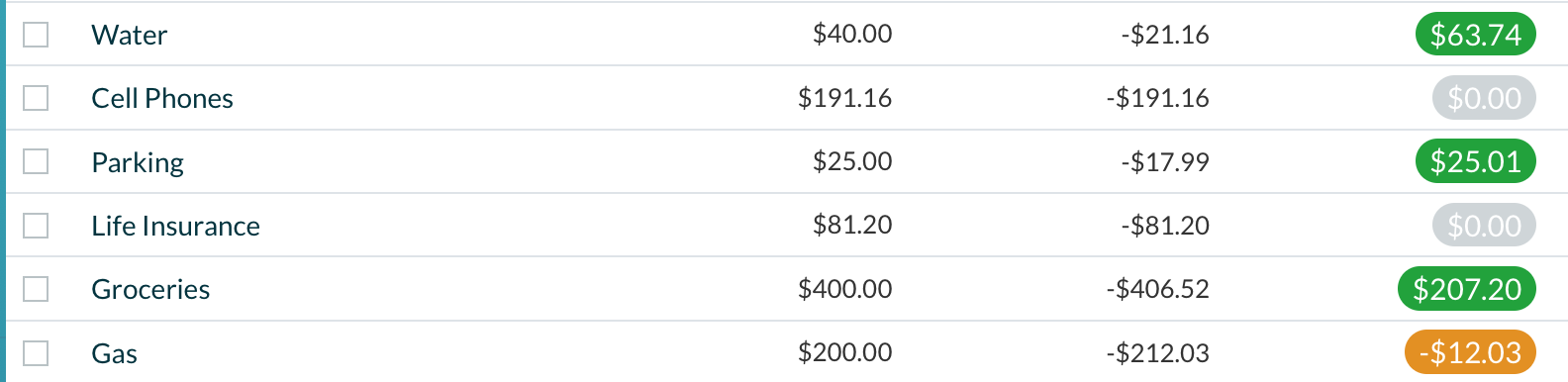Tick the Cell Phones row checkbox
This screenshot has height=382, width=1568.
[36, 98]
